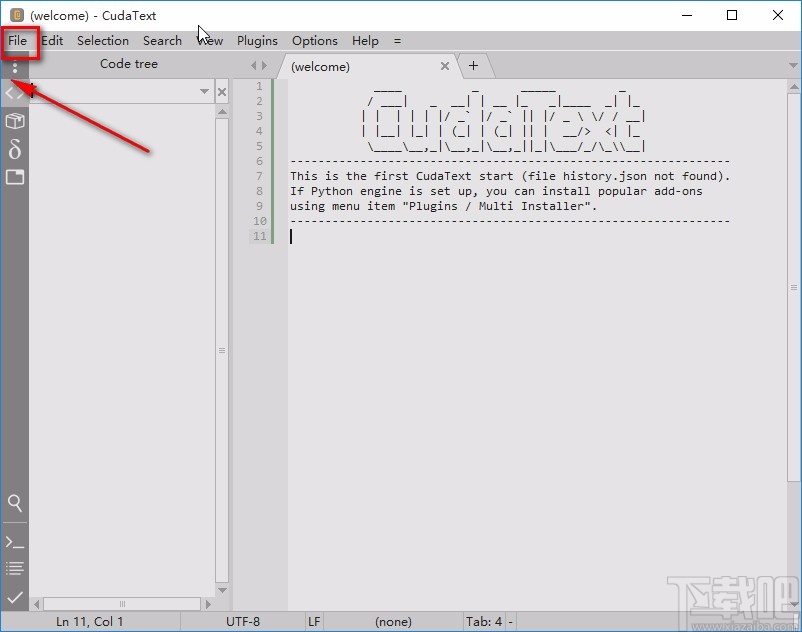The image size is (802, 632).
Task: Click the Code tree vertical scrollbar
Action: [x=222, y=350]
